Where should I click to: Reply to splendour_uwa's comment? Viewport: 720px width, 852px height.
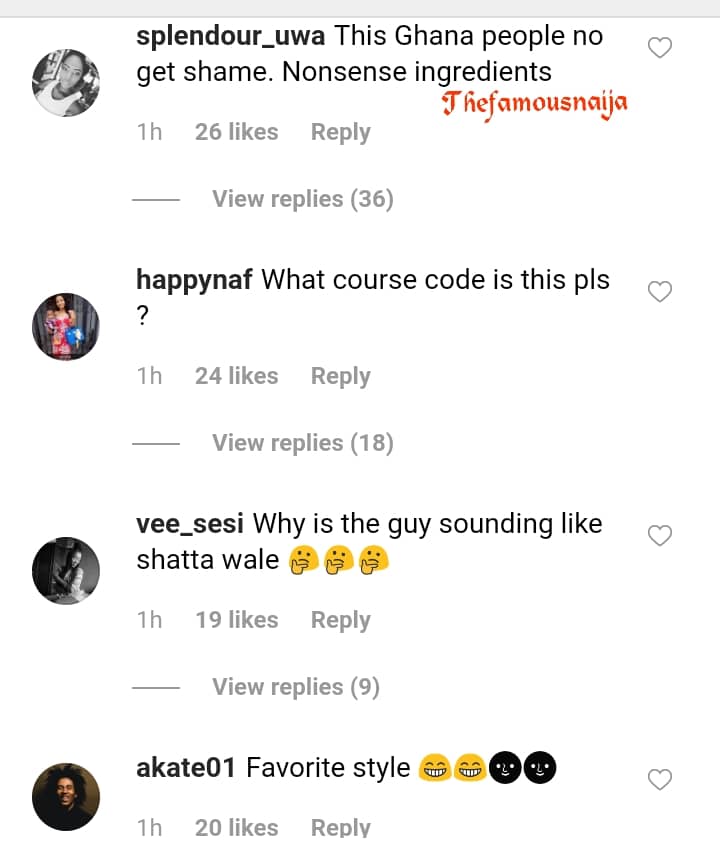click(340, 132)
